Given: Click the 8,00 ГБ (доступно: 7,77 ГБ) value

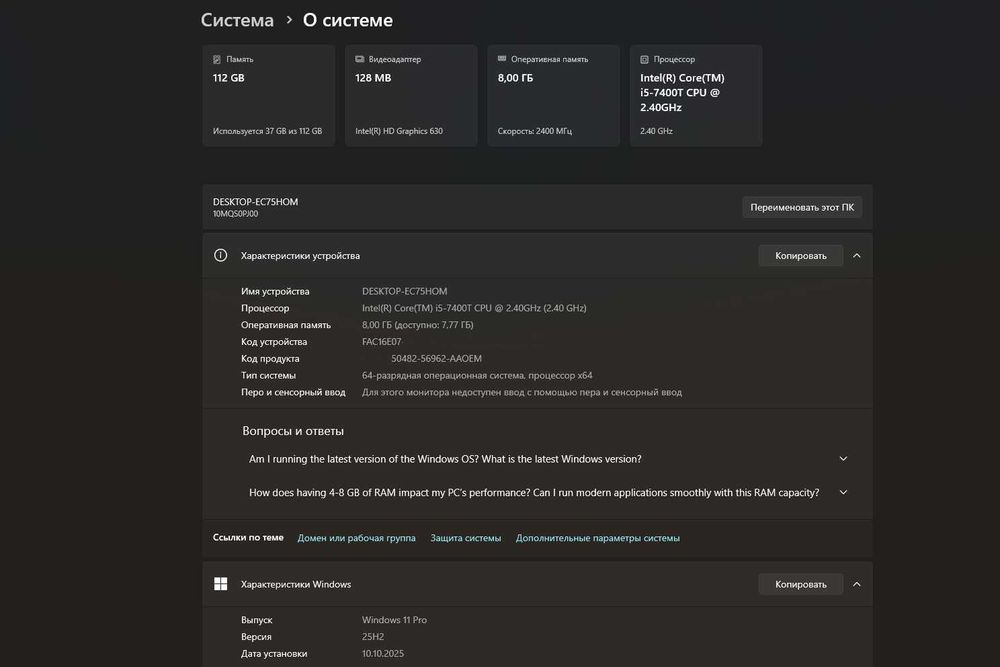Looking at the screenshot, I should (418, 325).
